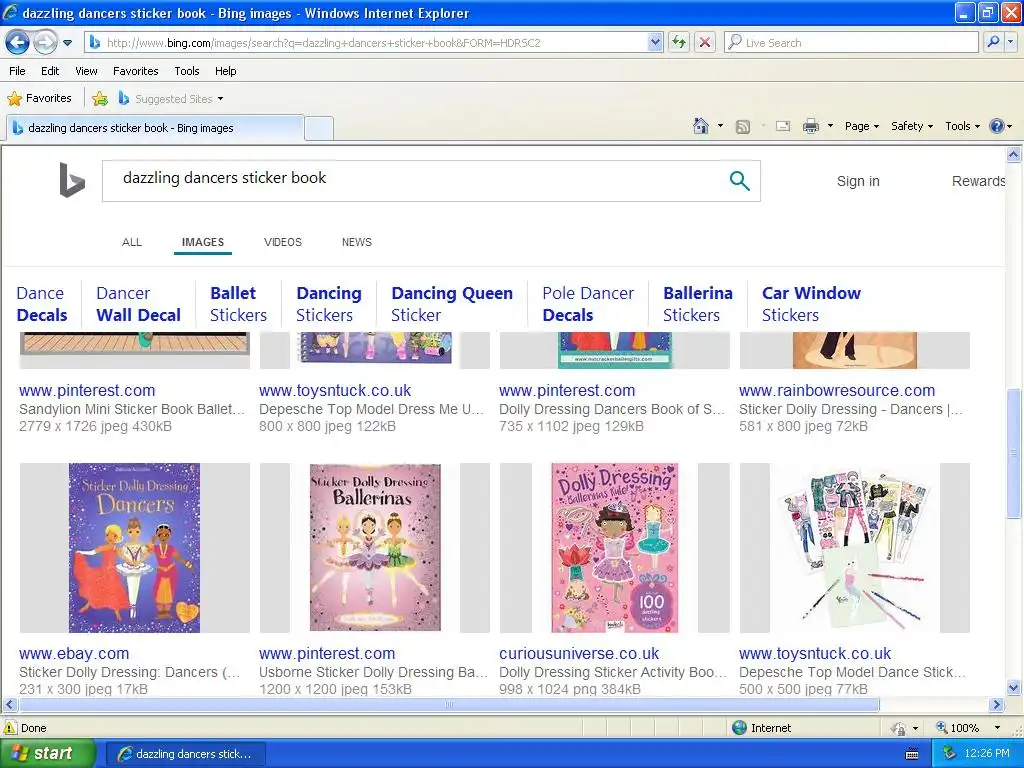Click the dazzling dancers taskbar button
The image size is (1024, 768).
pos(185,754)
